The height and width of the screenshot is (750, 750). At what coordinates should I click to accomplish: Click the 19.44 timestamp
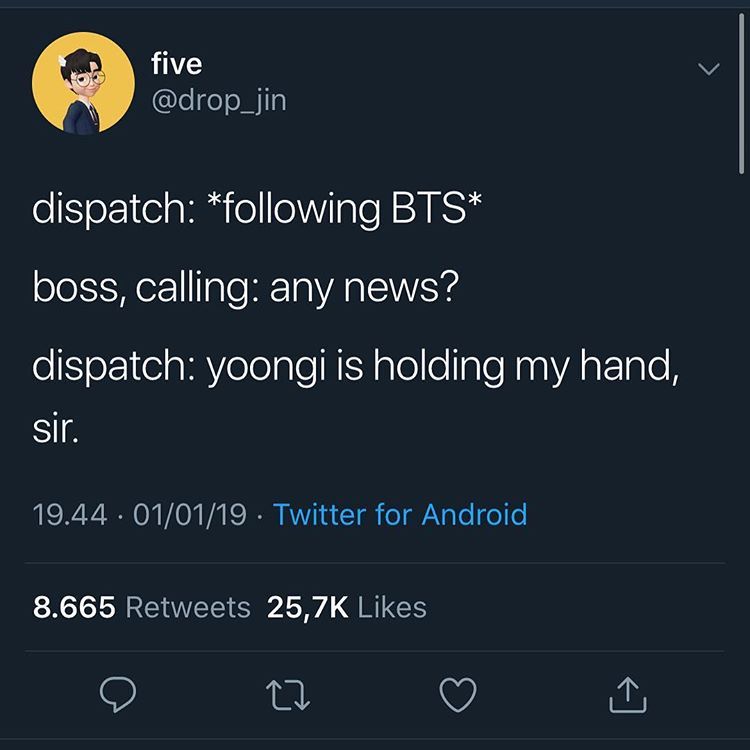(x=70, y=515)
